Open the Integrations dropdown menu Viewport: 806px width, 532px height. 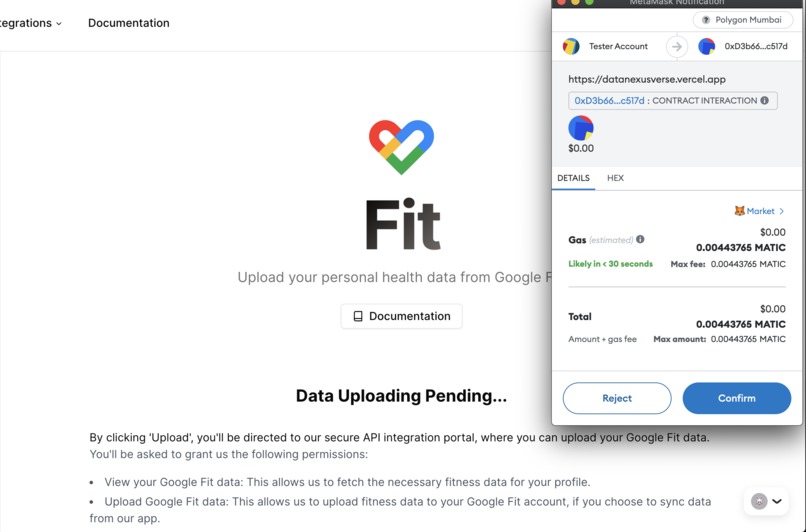tap(30, 23)
